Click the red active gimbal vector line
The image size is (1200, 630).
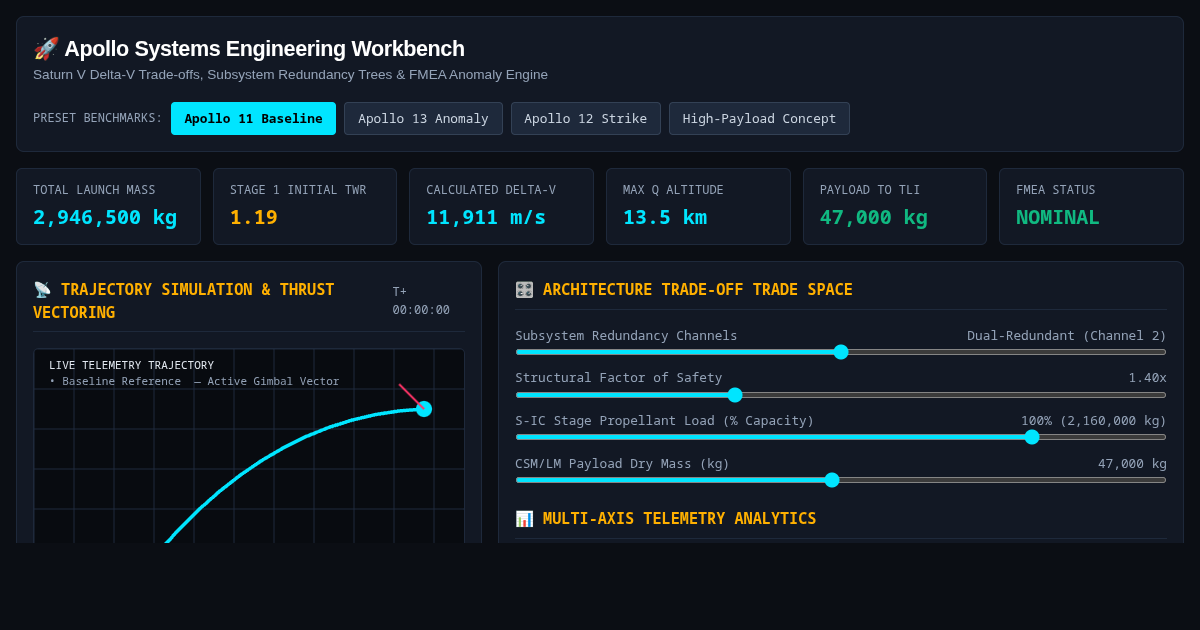[x=411, y=396]
